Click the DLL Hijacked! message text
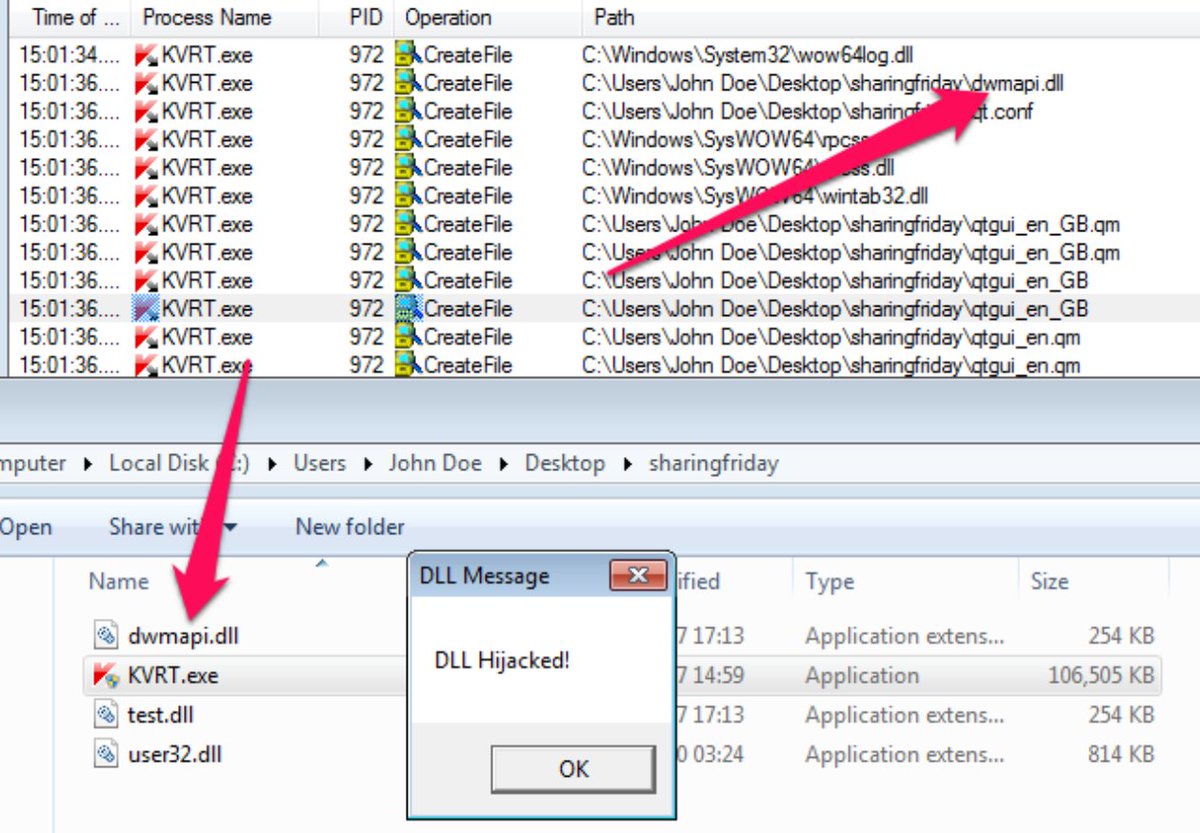This screenshot has width=1200, height=833. coord(502,659)
